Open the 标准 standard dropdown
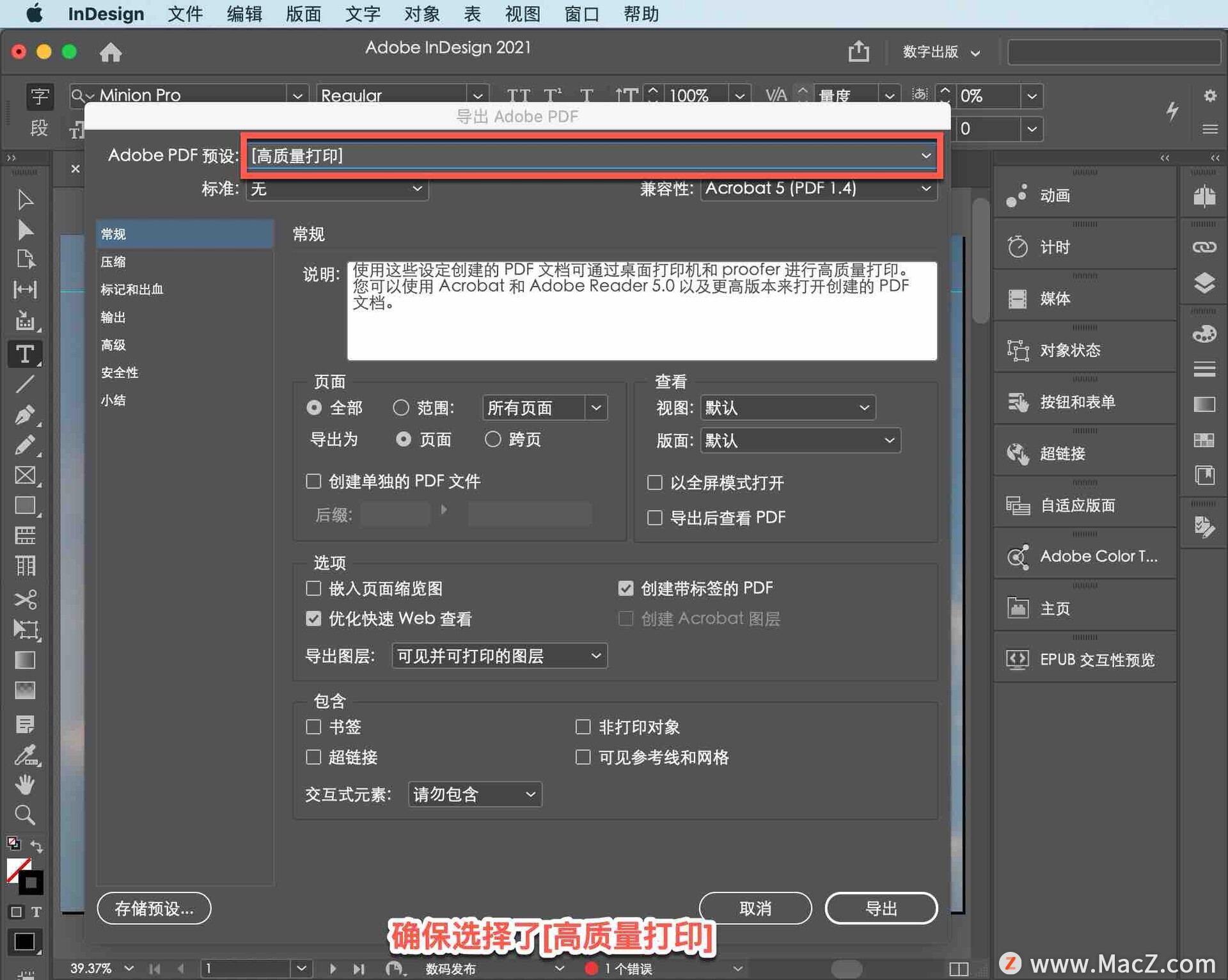 pyautogui.click(x=337, y=189)
